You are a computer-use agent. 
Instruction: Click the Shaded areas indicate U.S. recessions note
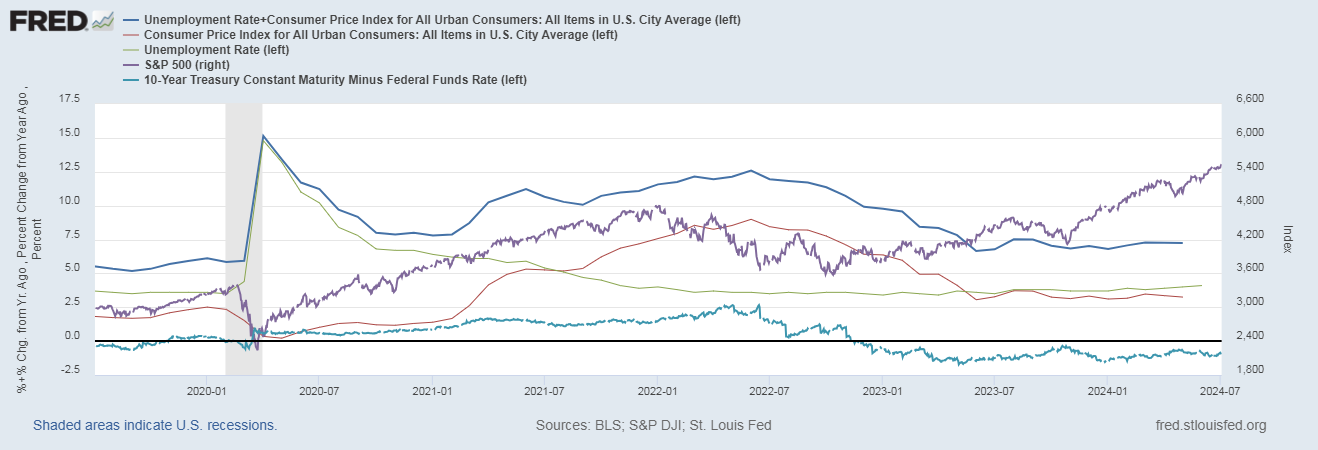coord(155,426)
